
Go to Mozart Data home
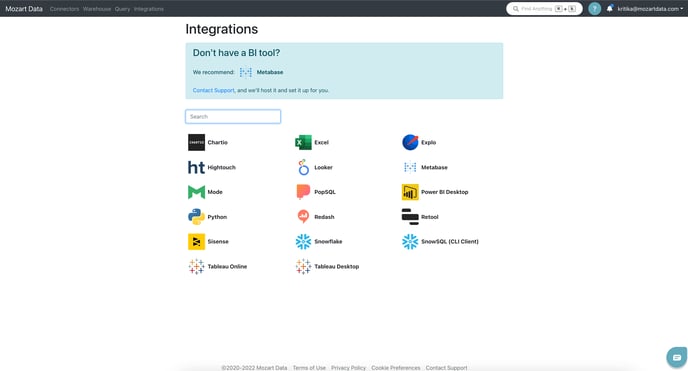coord(24,9)
